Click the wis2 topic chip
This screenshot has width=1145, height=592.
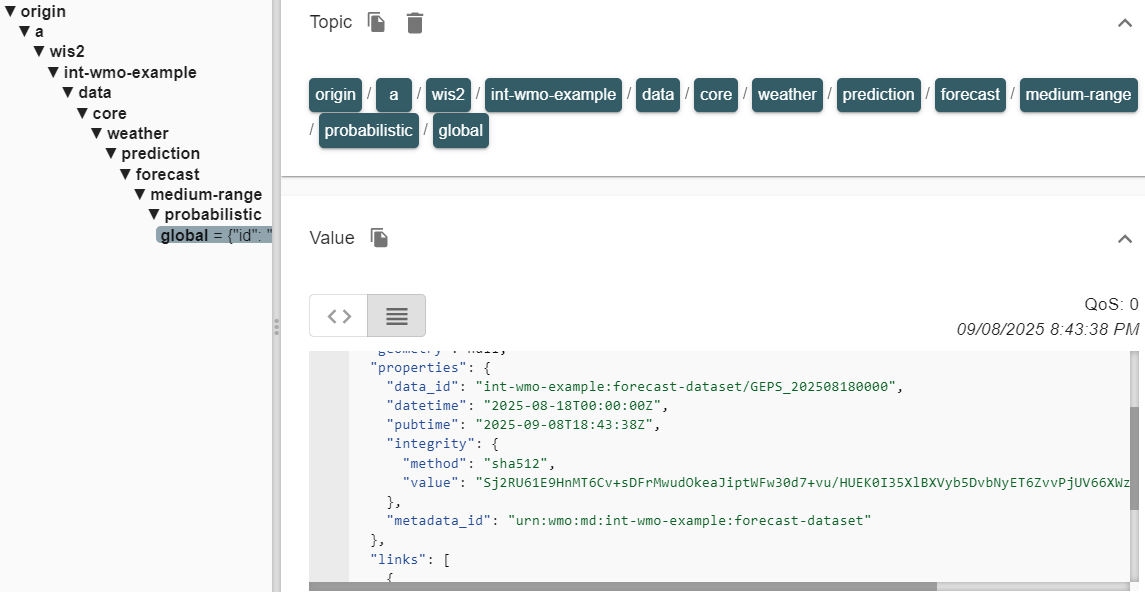[x=448, y=95]
